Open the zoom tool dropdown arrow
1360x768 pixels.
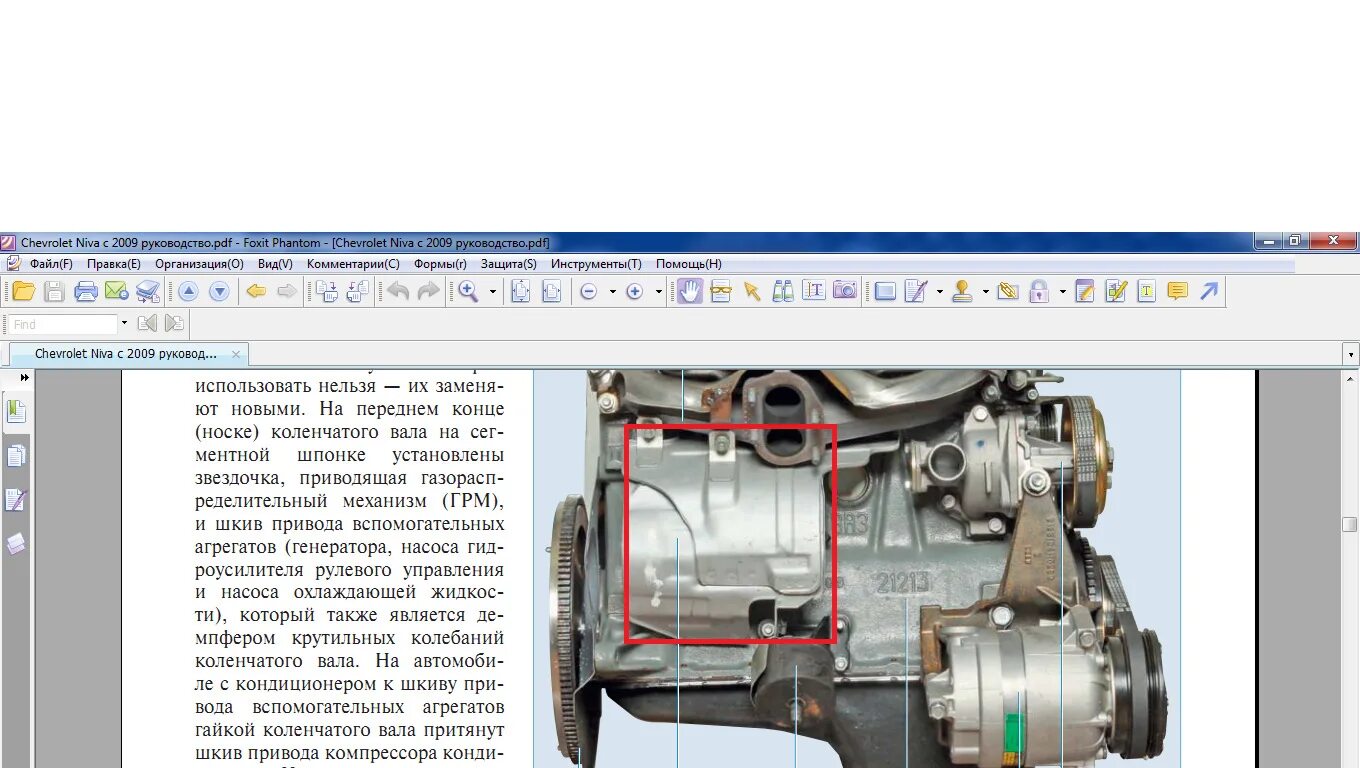pos(493,292)
